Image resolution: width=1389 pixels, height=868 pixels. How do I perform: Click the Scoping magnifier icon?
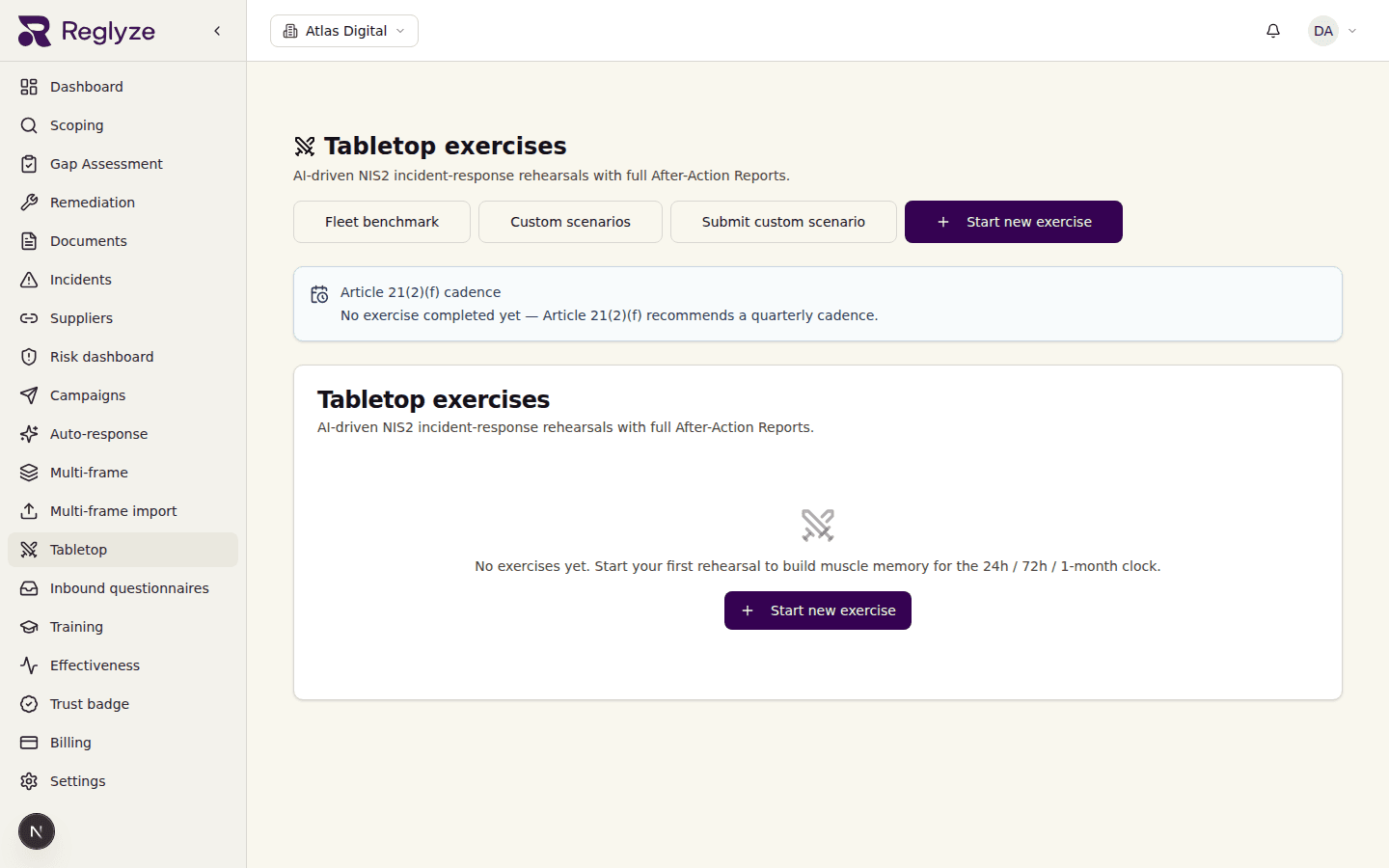29,125
